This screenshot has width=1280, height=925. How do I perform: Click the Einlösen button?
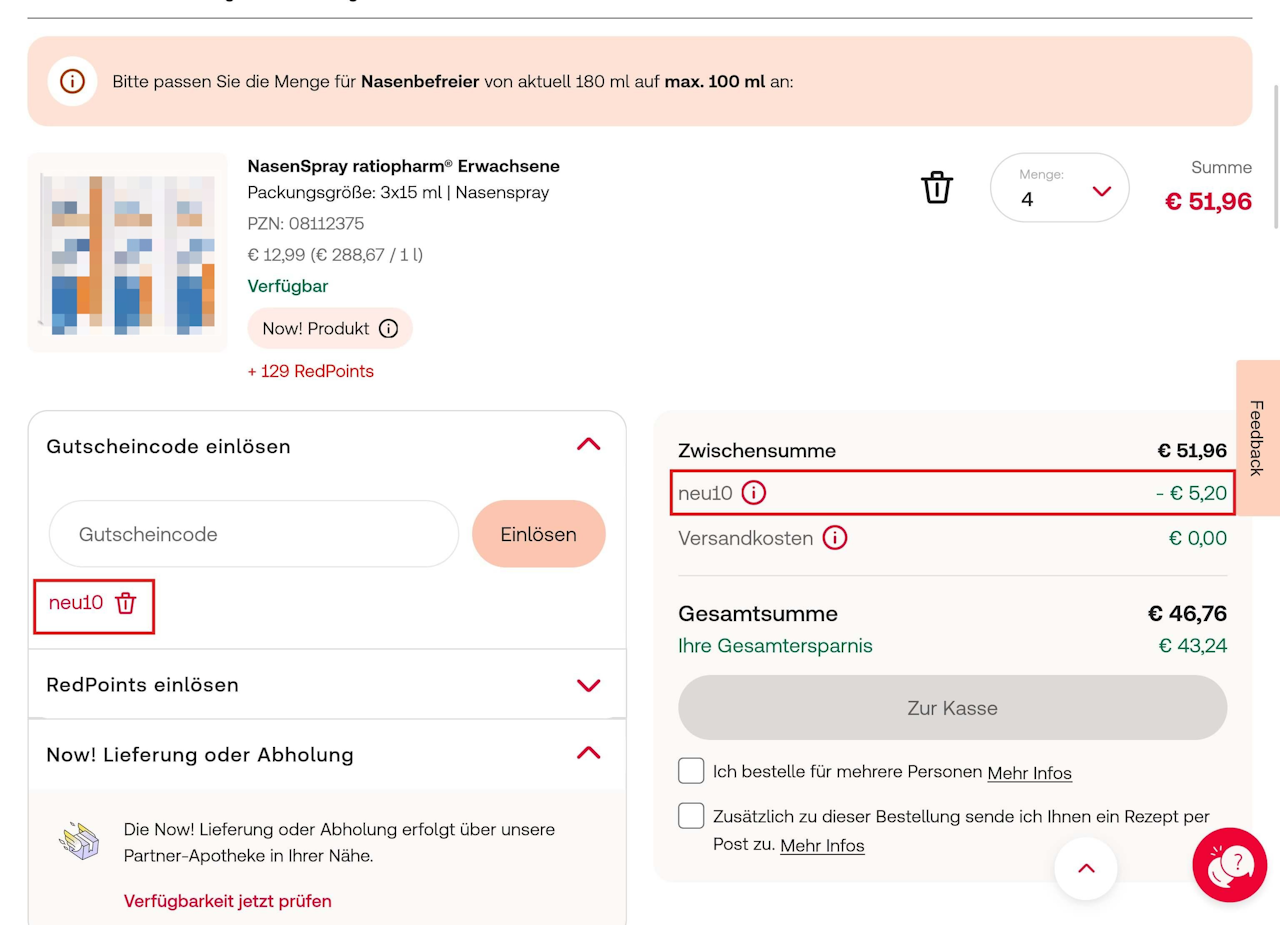(539, 534)
